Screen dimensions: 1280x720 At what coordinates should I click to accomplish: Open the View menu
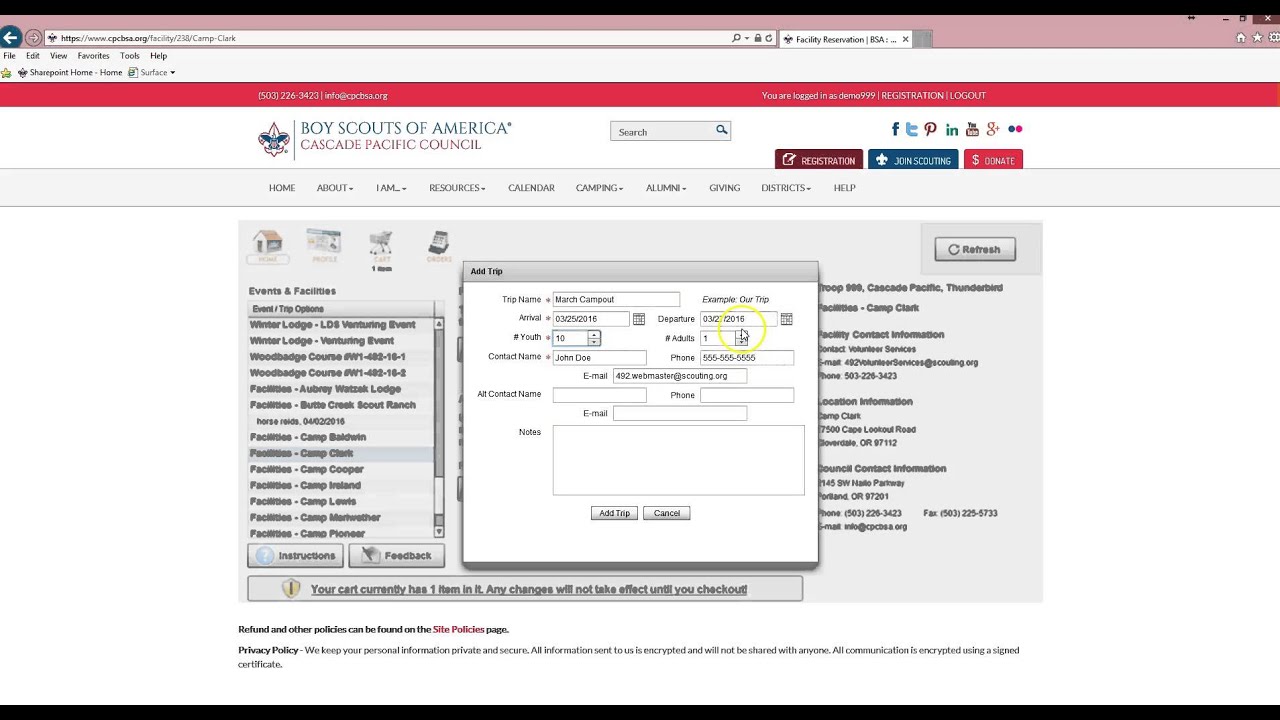click(59, 56)
